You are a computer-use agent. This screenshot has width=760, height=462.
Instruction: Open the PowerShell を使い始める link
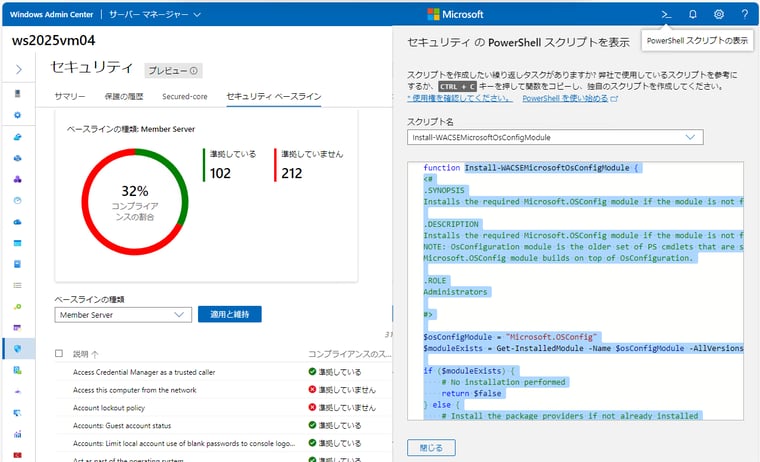[x=570, y=98]
